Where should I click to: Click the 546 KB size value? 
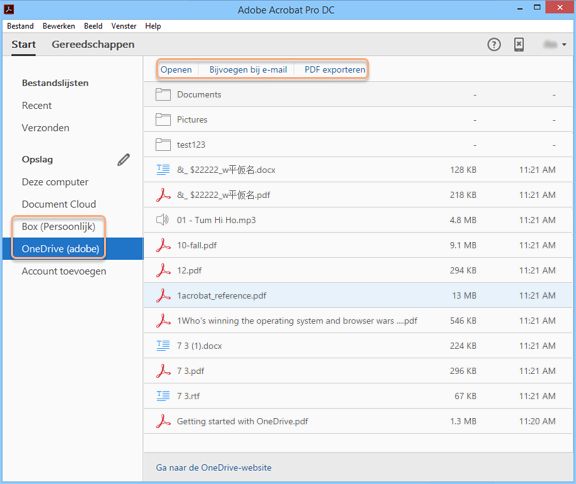(x=463, y=321)
